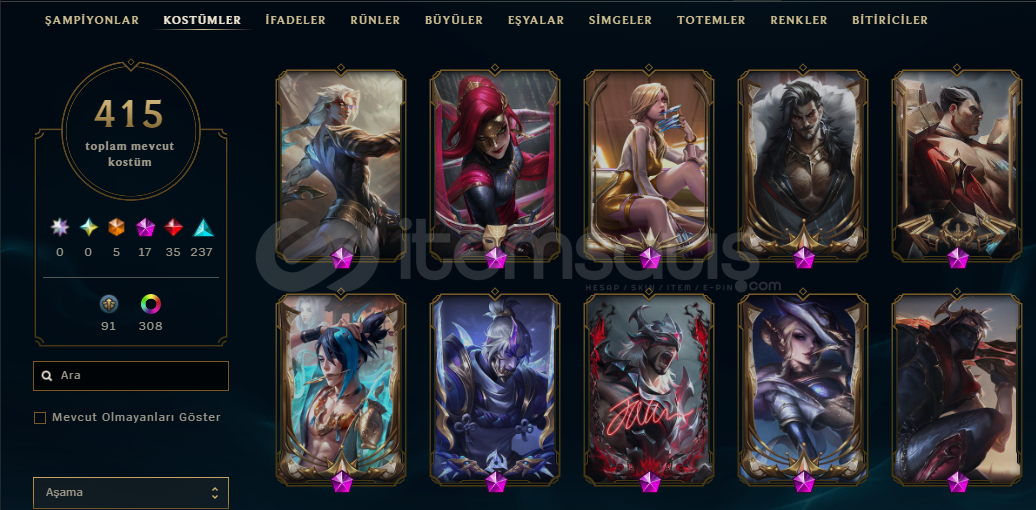Select the TOTEMLER tab
The height and width of the screenshot is (510, 1036).
point(711,20)
